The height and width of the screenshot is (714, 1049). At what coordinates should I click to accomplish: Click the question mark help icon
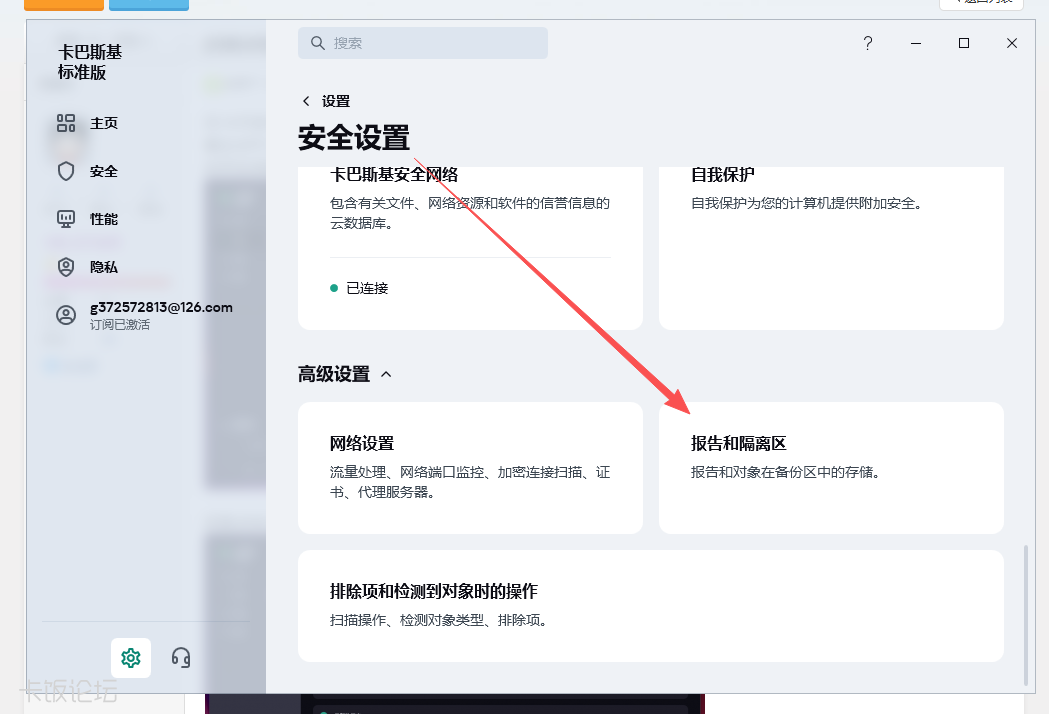[x=868, y=43]
